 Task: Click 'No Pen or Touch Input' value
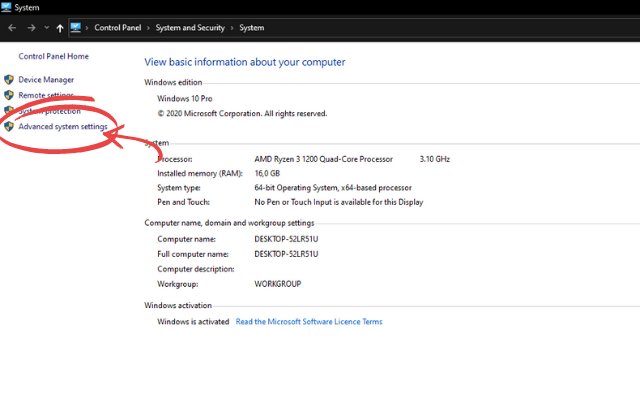click(339, 202)
